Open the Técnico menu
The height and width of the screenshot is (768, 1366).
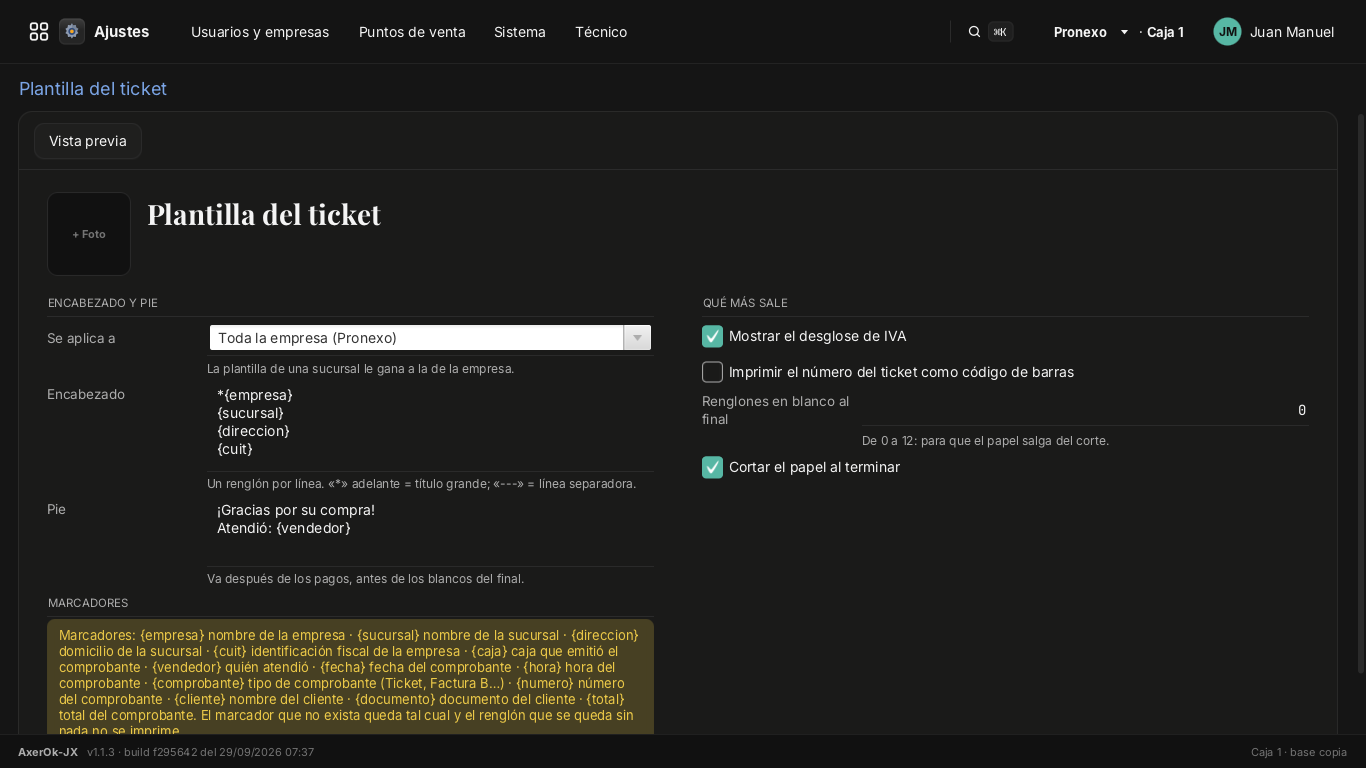tap(601, 32)
